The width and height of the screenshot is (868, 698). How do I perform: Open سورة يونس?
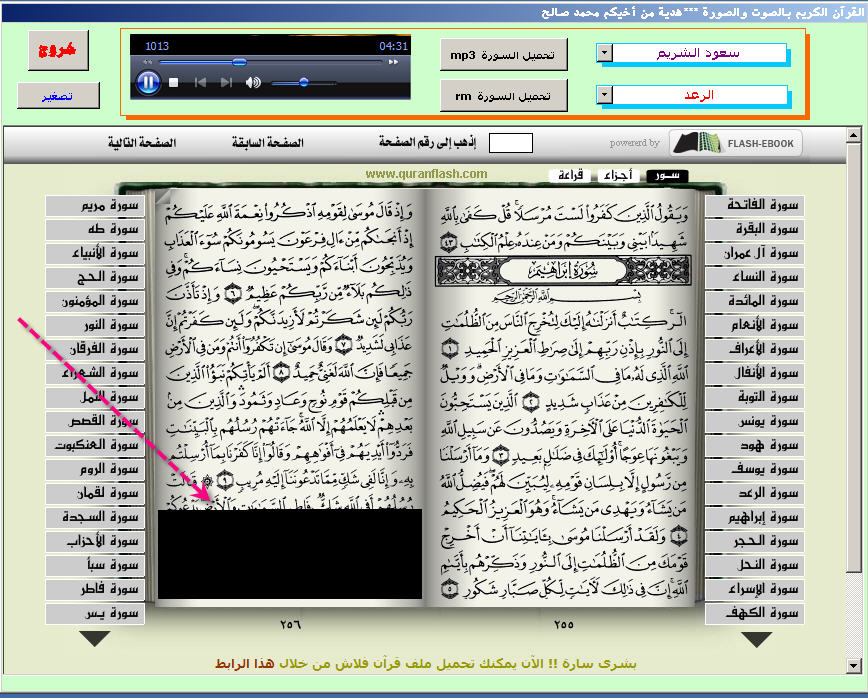pyautogui.click(x=755, y=421)
